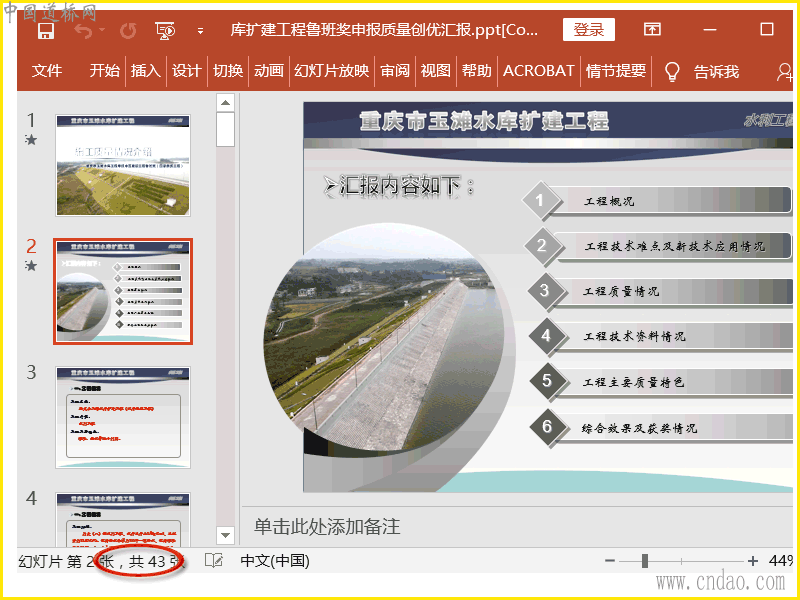Click the Share person icon
Viewport: 800px width, 600px height.
click(785, 72)
